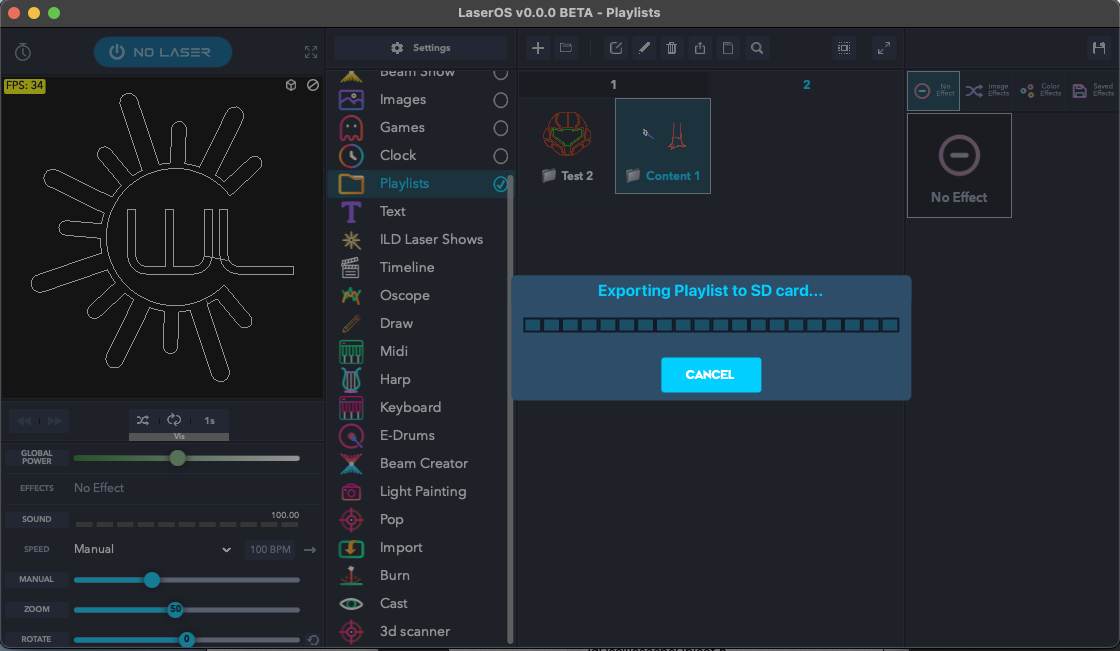The height and width of the screenshot is (651, 1120).
Task: Click the shuffle playback icon
Action: tap(143, 420)
